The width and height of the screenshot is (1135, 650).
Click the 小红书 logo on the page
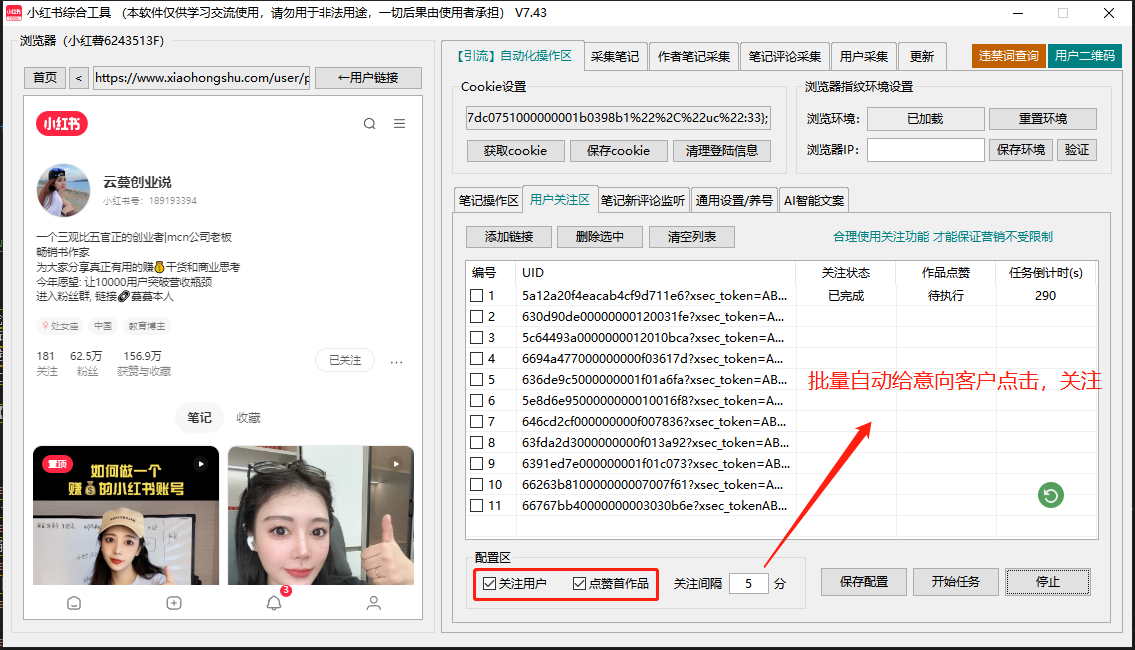coord(62,124)
